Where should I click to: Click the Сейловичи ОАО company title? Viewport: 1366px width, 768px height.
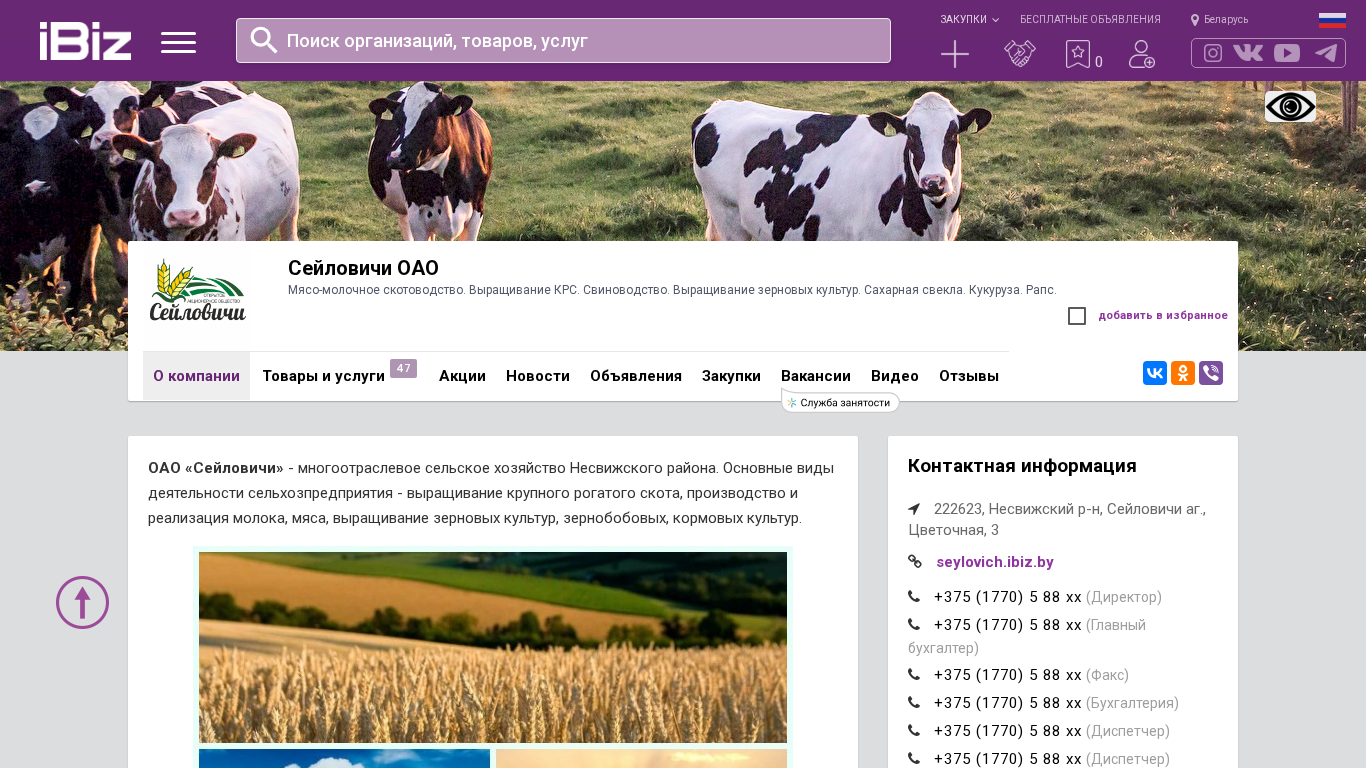coord(363,268)
